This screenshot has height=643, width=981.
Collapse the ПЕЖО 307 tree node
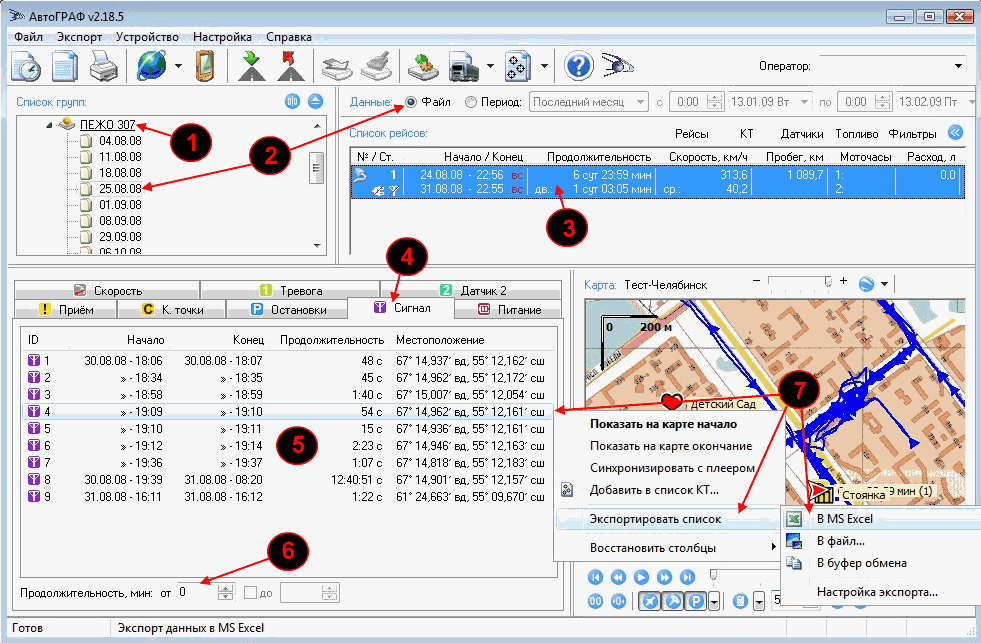pyautogui.click(x=50, y=125)
